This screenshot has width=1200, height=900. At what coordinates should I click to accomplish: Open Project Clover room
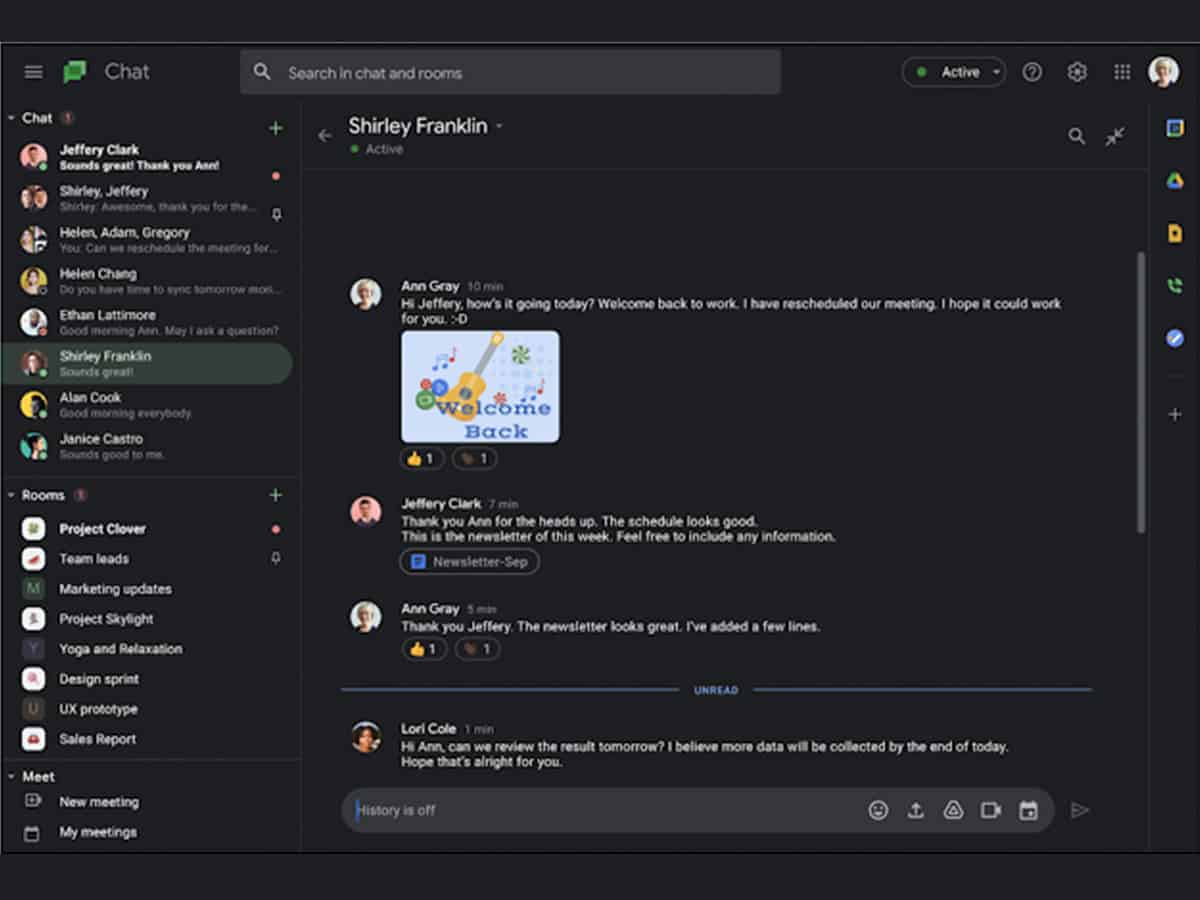tap(148, 528)
